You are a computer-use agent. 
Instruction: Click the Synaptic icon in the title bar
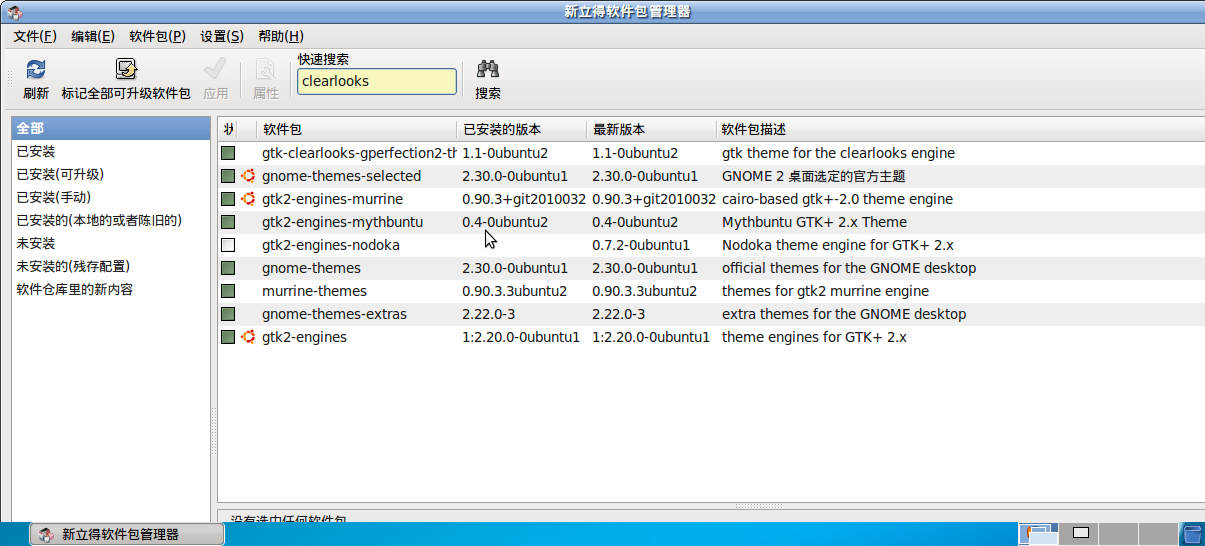pos(15,12)
